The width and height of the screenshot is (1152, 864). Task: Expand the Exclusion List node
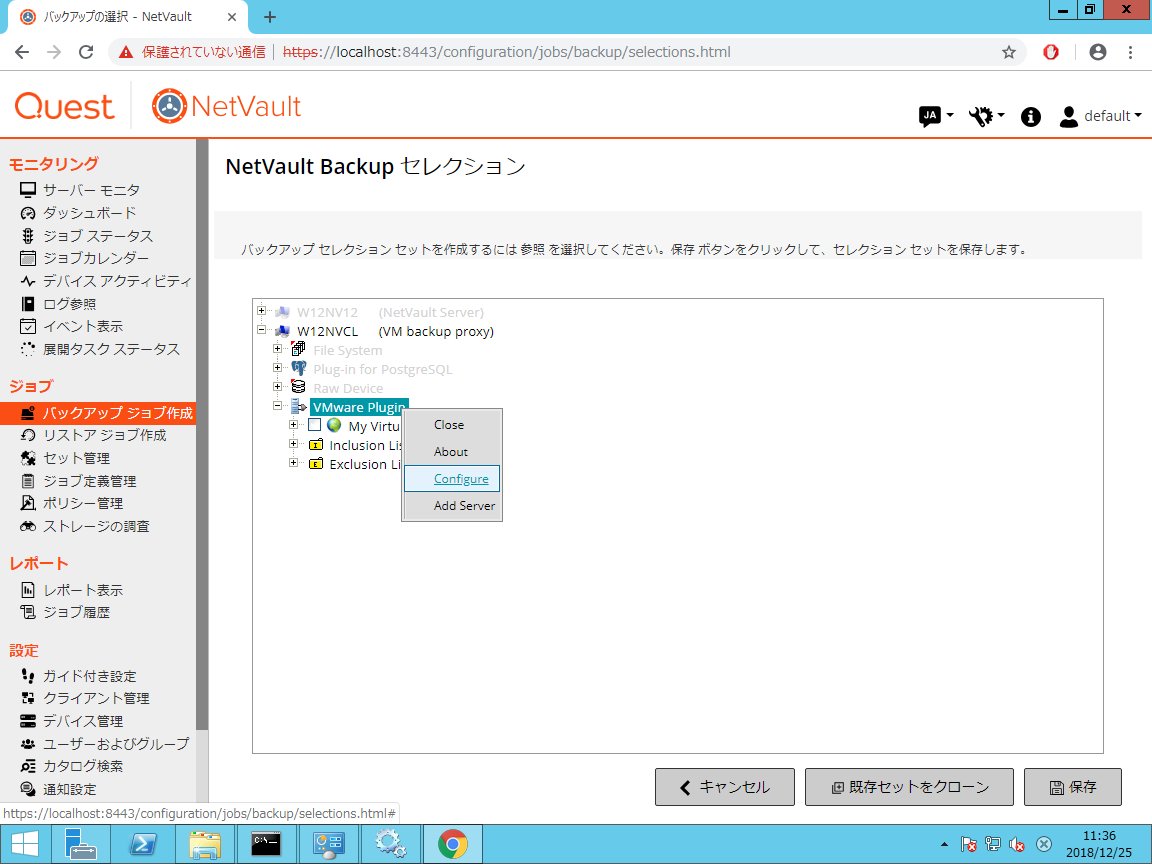[x=293, y=463]
